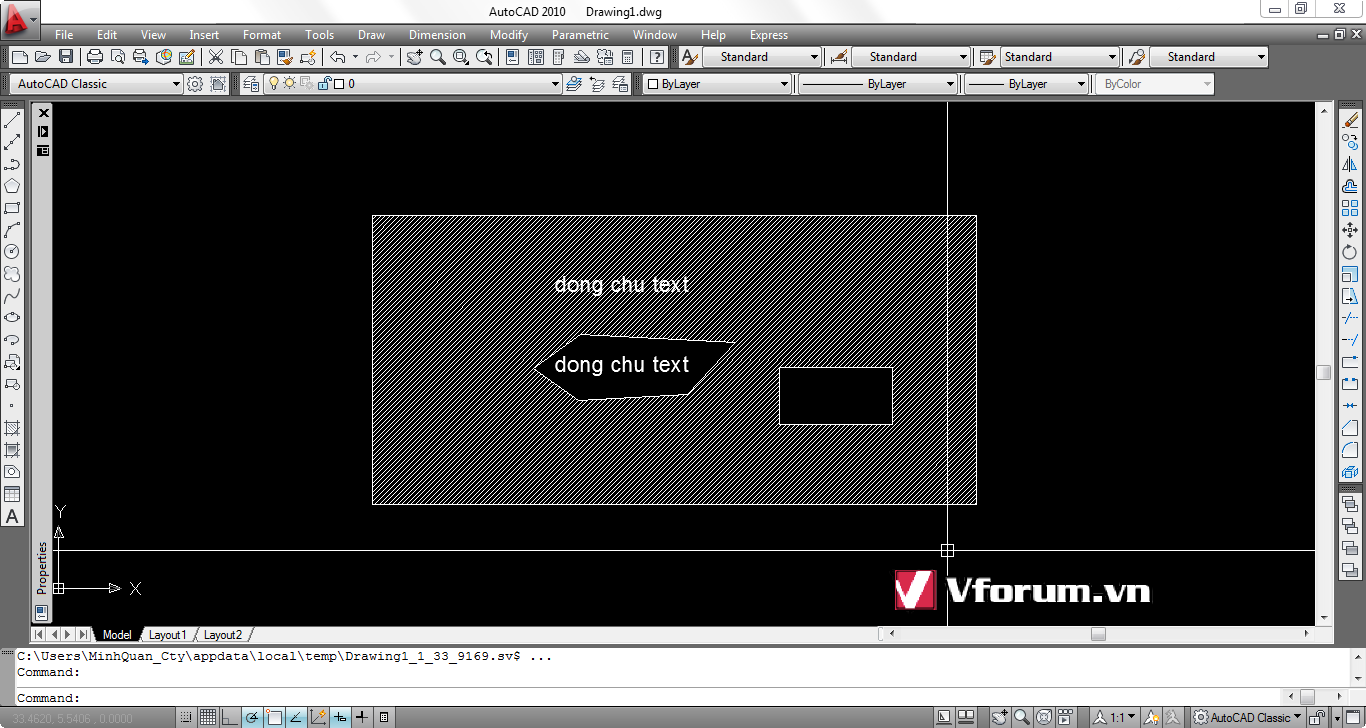Open the vertical Properties palette bar
The height and width of the screenshot is (728, 1366).
(42, 567)
